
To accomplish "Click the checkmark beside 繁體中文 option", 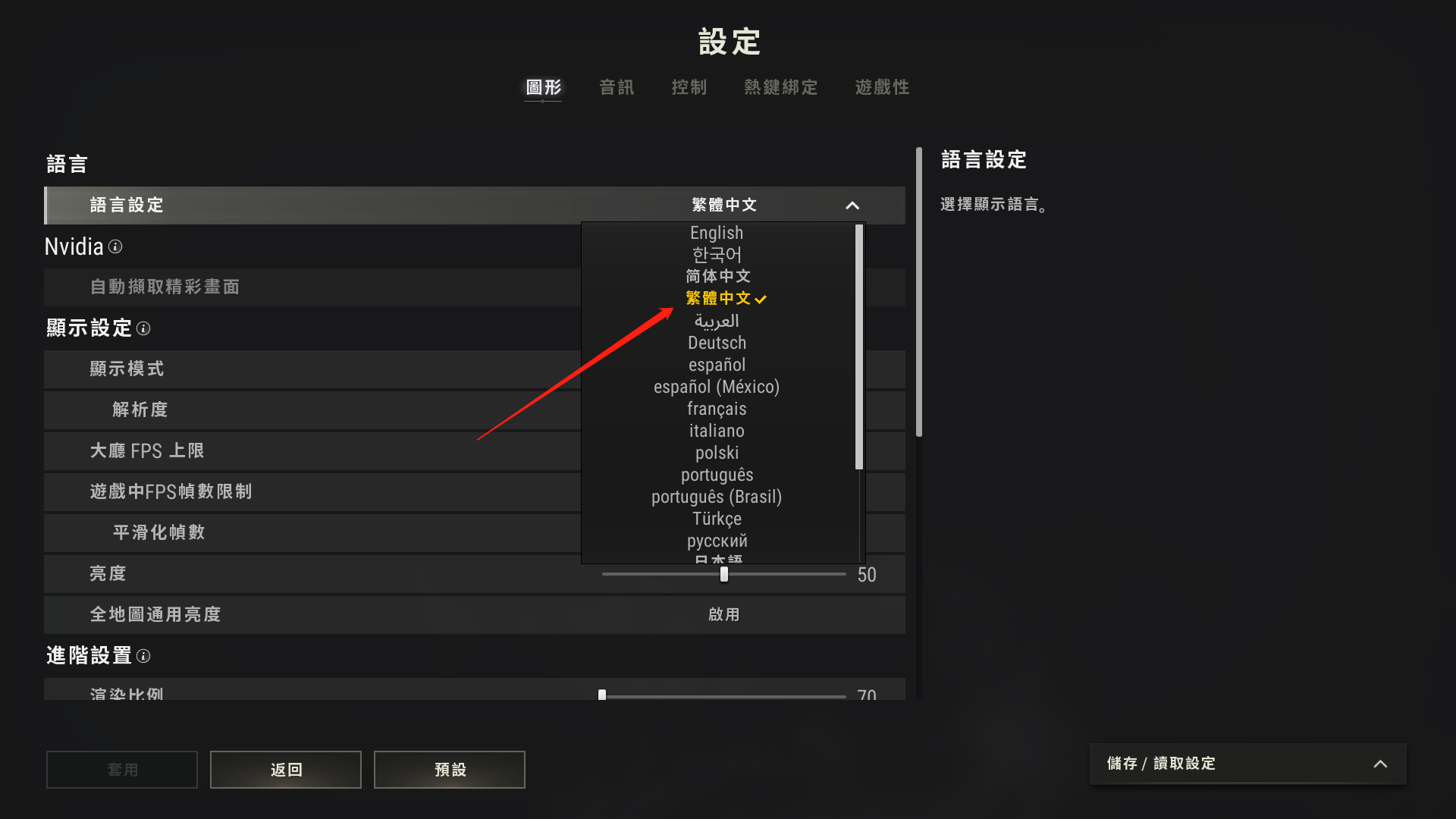I will coord(761,299).
